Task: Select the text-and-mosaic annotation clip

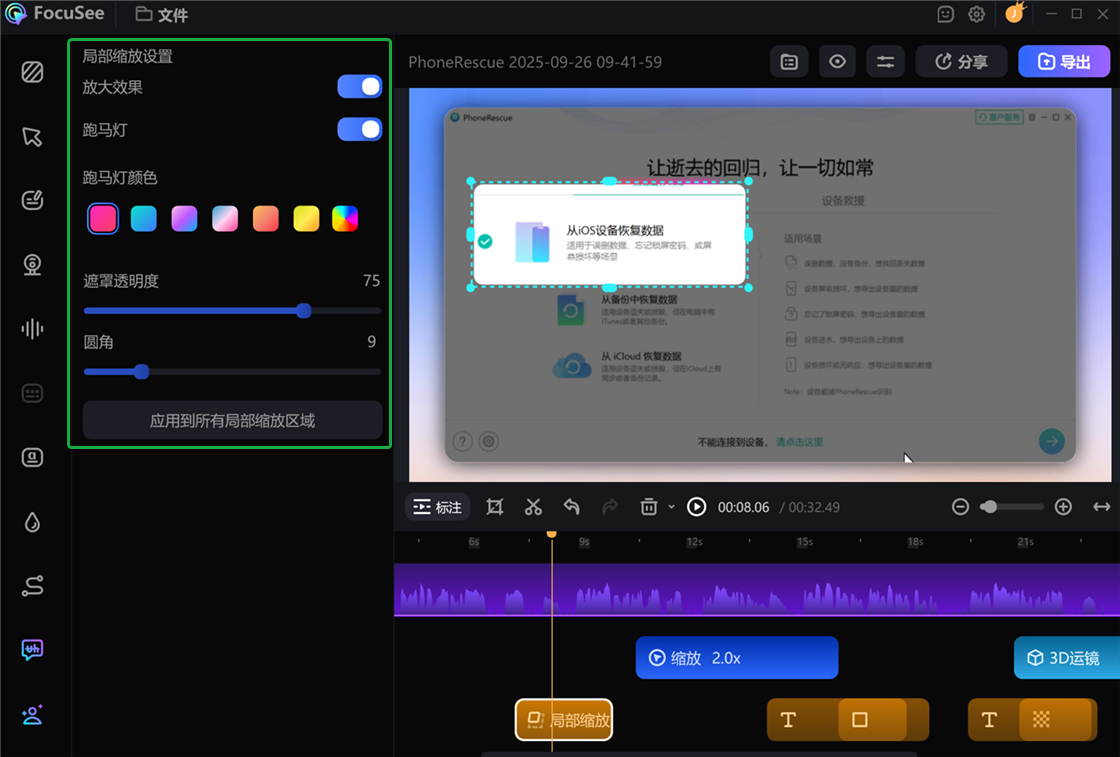Action: click(1033, 720)
